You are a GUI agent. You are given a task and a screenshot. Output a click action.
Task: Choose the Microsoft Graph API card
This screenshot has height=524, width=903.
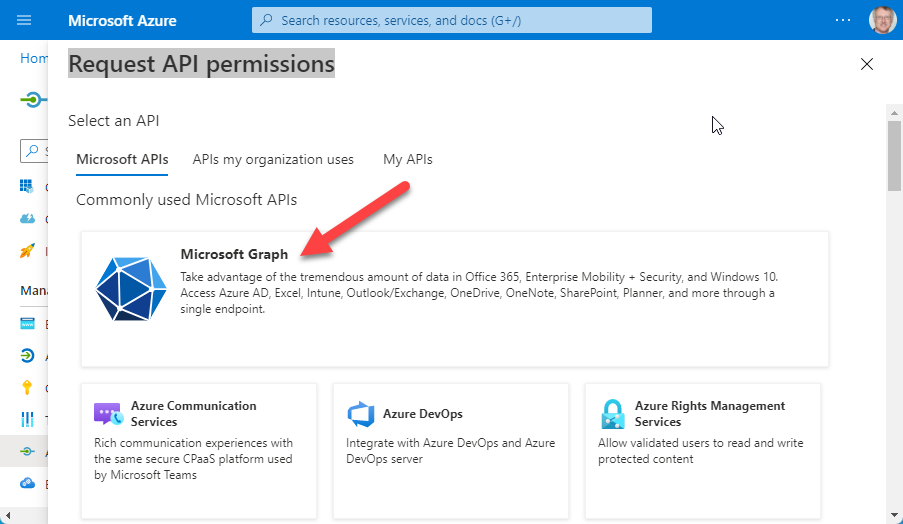point(455,298)
